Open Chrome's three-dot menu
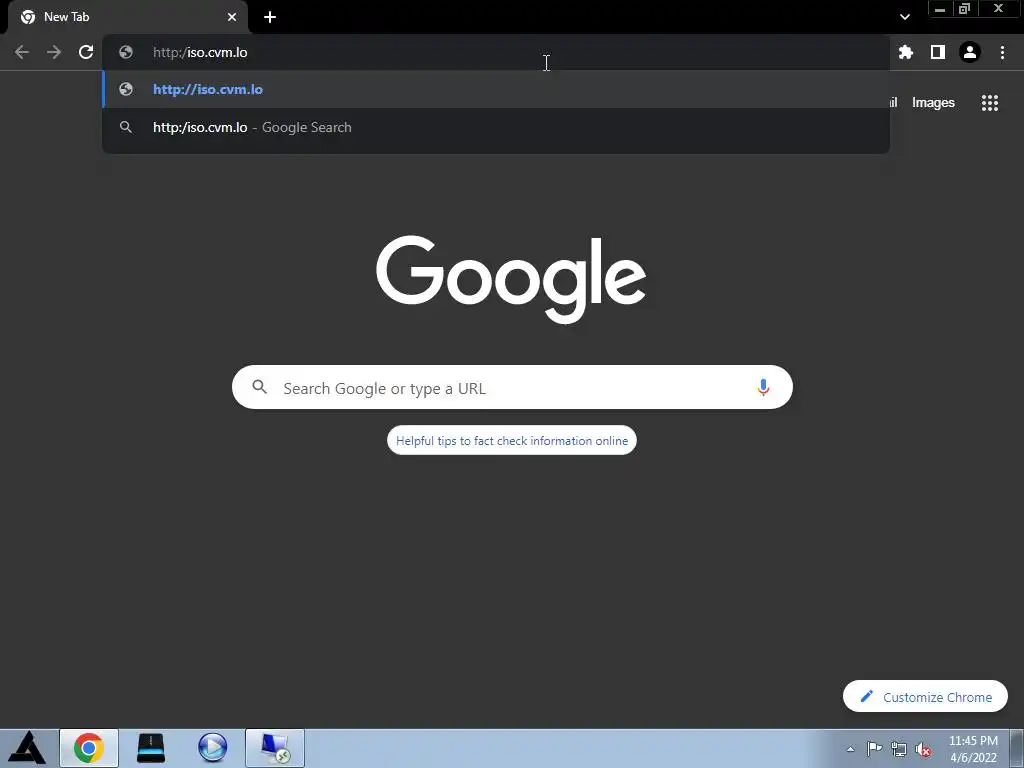 1002,52
